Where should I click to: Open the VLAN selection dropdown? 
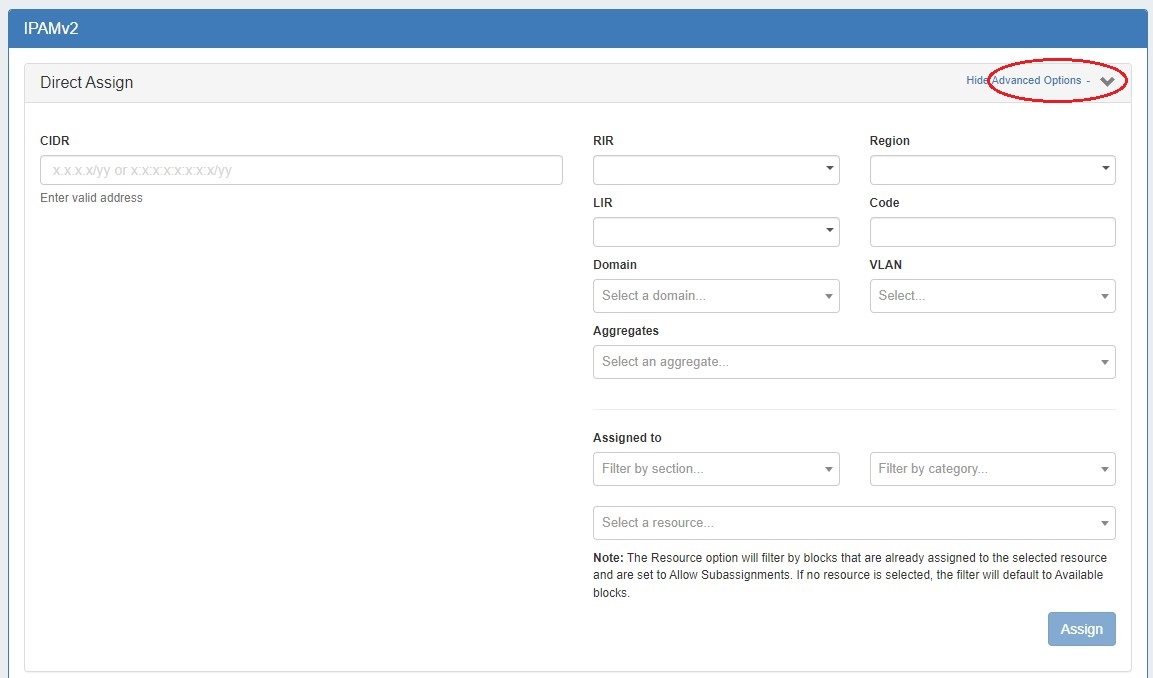click(x=992, y=296)
